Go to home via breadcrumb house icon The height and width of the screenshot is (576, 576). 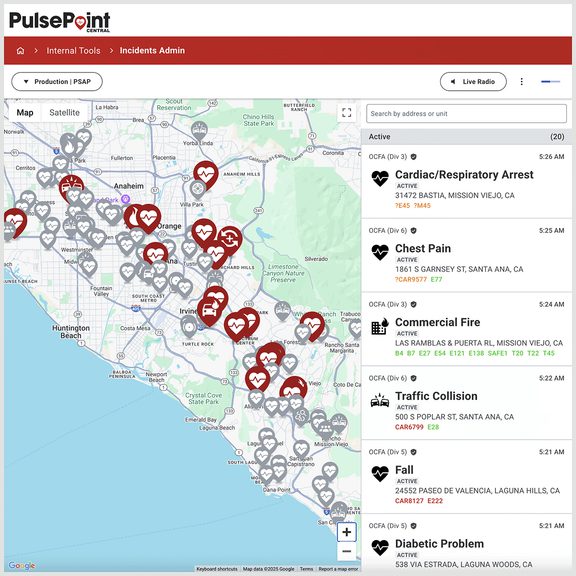pos(21,51)
